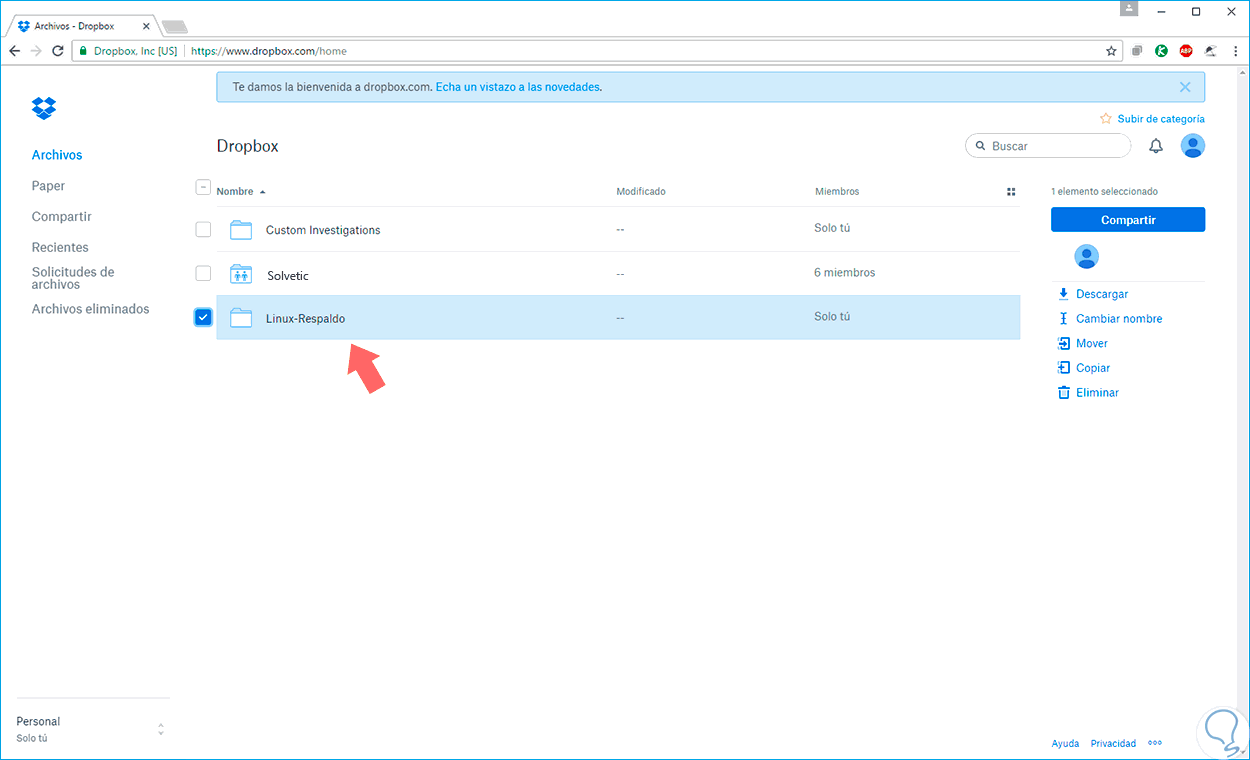
Task: Click the Eliminar label
Action: click(1097, 393)
